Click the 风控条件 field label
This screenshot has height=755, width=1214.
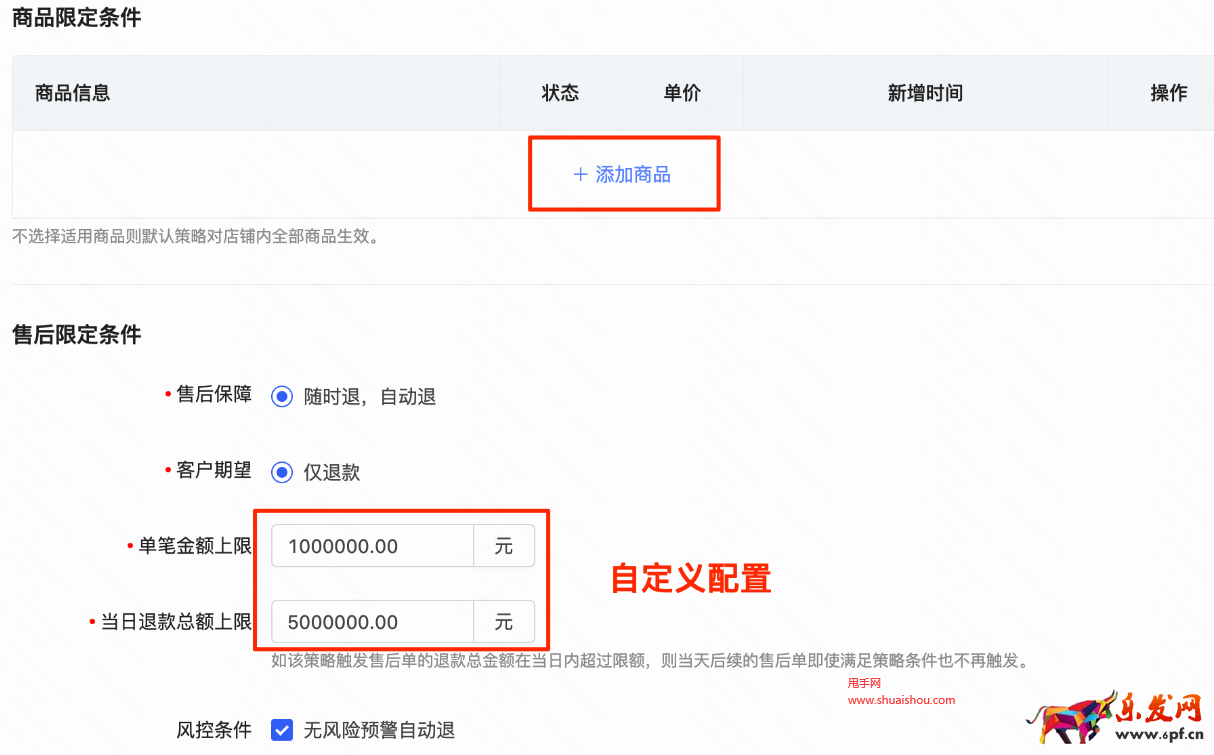coord(214,730)
